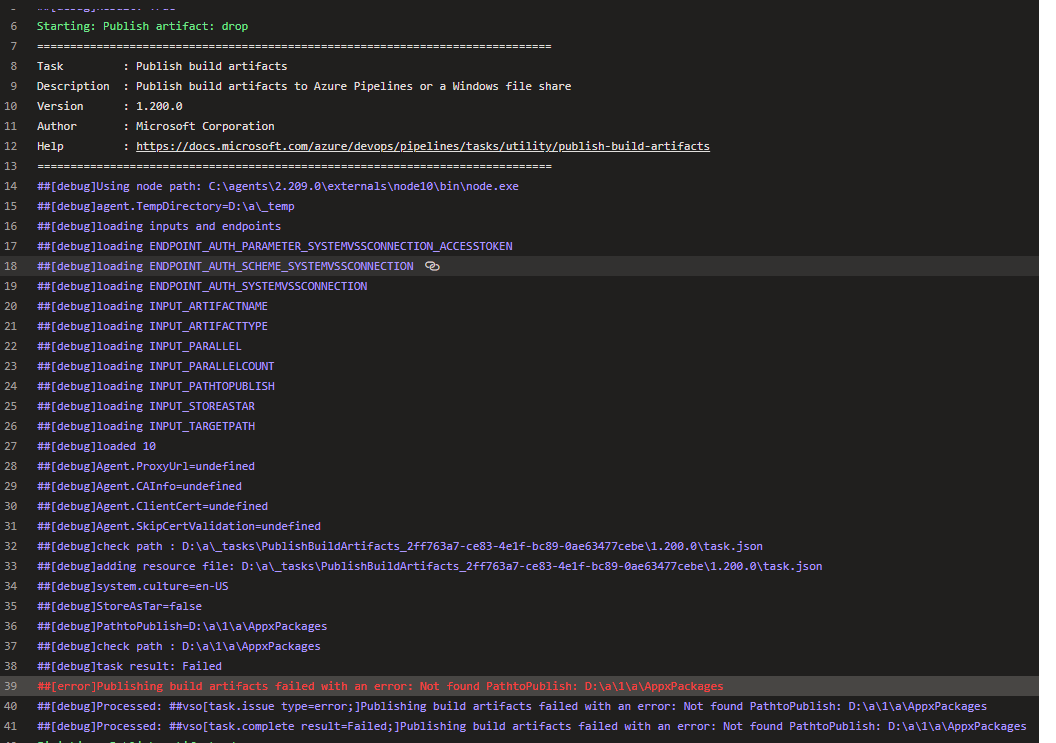The width and height of the screenshot is (1056, 743).
Task: Click 'Author : Microsoft Corporation' line
Action: (156, 126)
